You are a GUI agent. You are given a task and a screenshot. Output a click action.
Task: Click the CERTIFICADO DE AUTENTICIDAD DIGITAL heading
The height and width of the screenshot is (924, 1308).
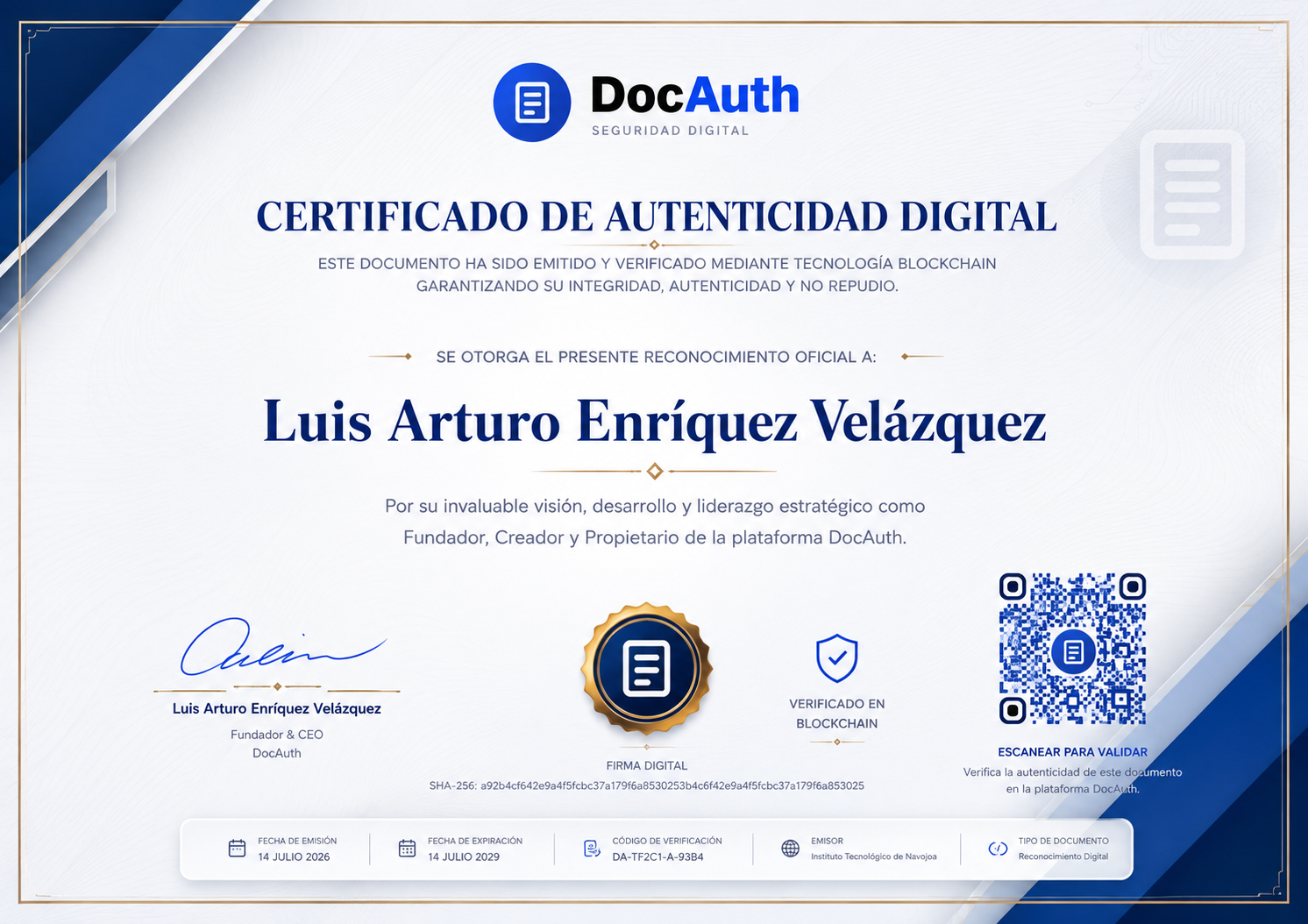[x=657, y=217]
